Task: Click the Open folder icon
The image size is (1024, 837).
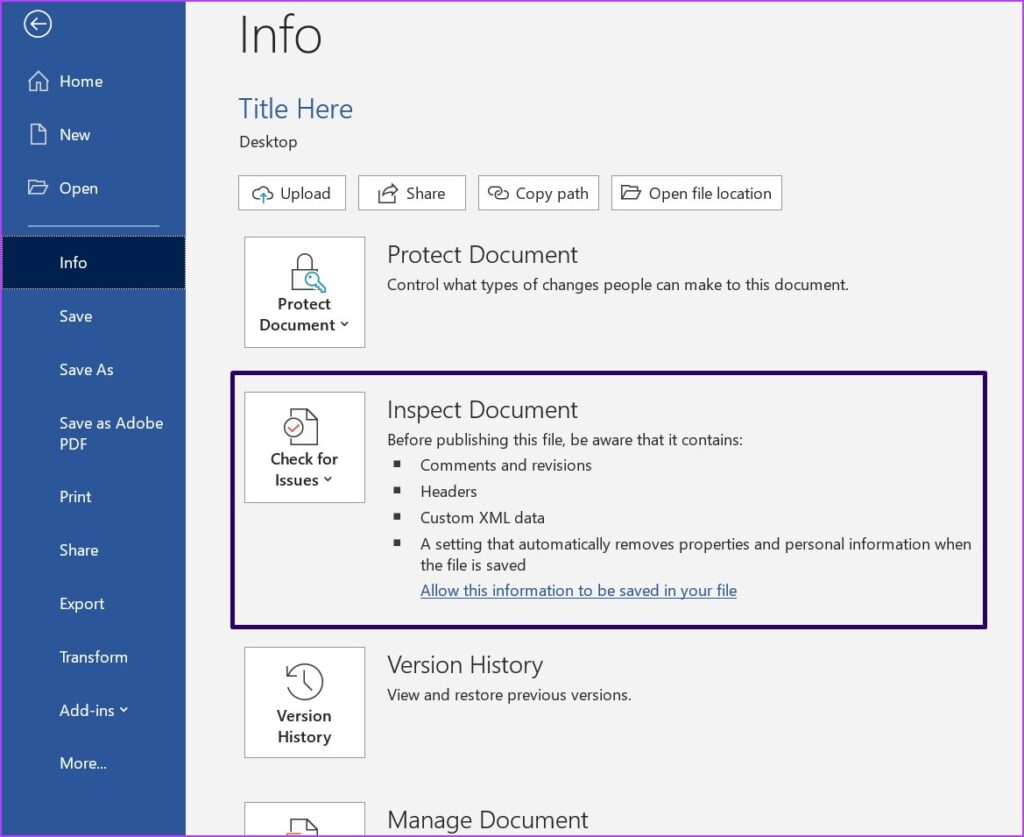Action: [x=38, y=188]
